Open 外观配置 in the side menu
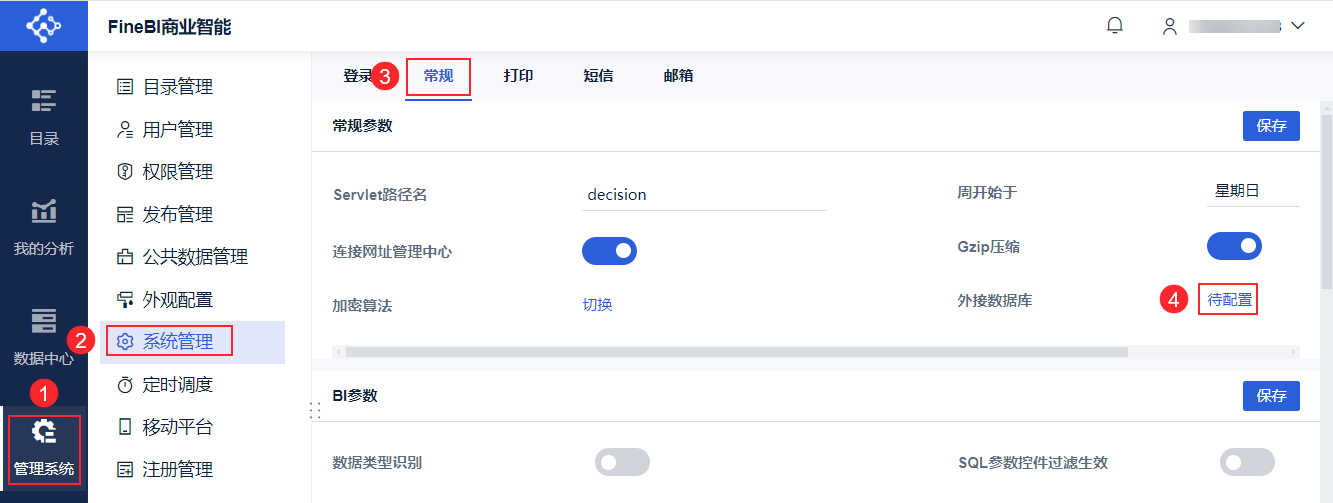The image size is (1333, 503). pos(177,300)
